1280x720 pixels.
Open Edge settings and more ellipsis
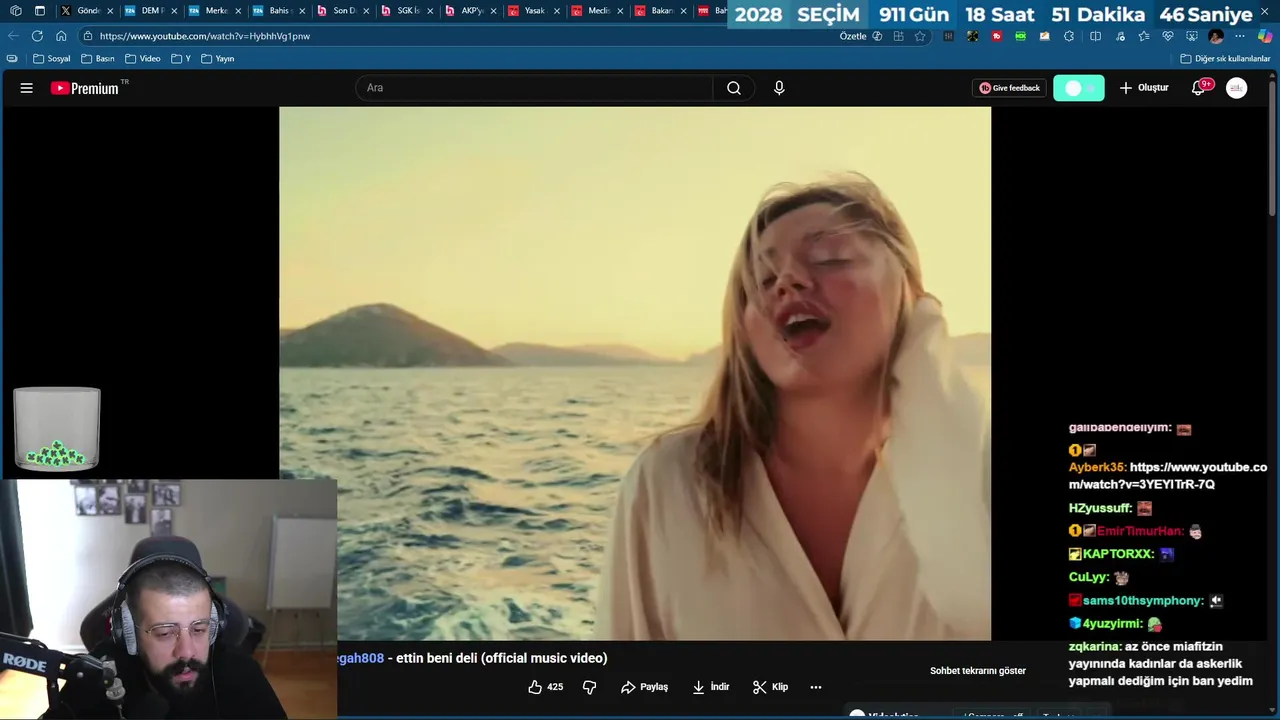tap(1240, 36)
